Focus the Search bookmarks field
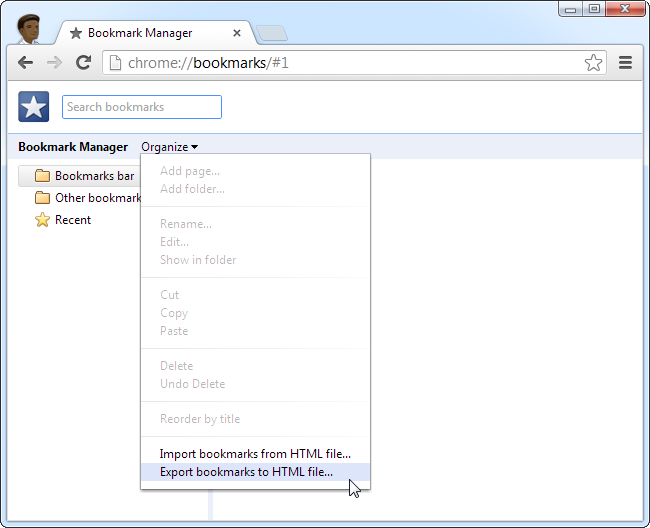Viewport: 650px width, 528px height. click(142, 107)
